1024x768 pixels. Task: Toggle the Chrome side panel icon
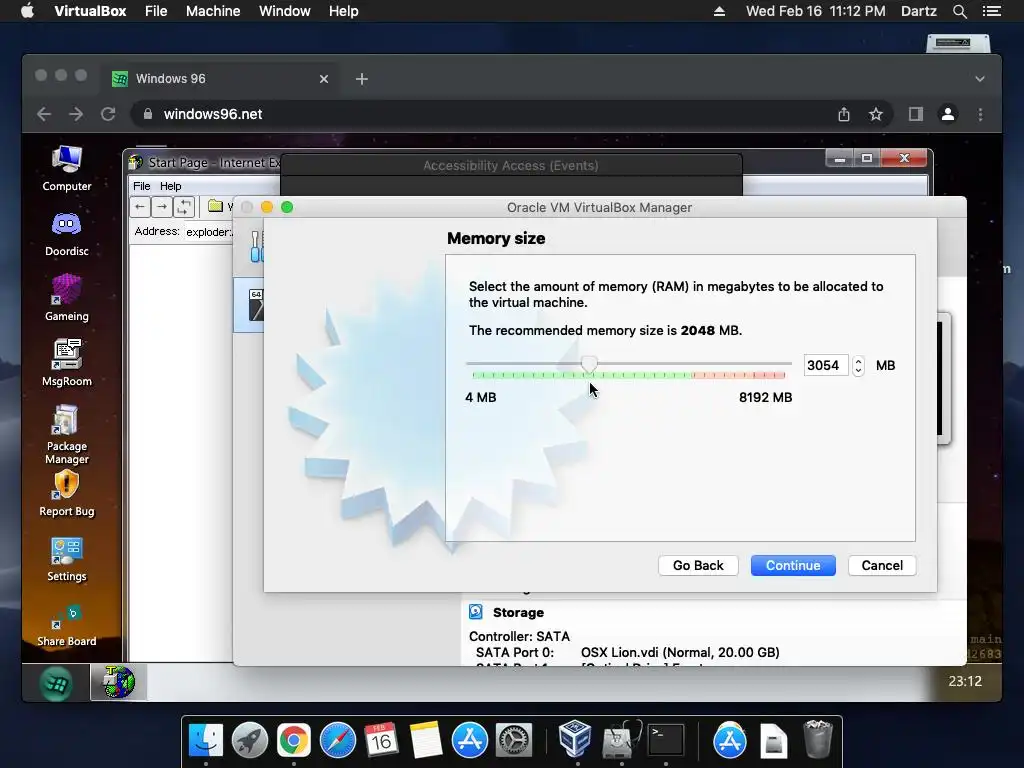(916, 114)
